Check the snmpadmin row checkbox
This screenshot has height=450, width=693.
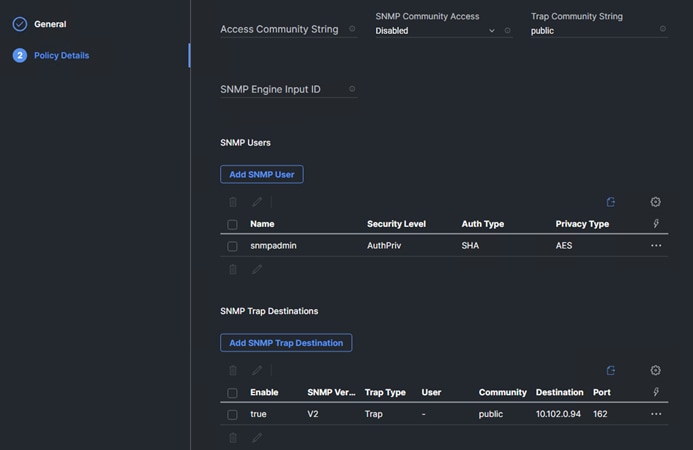[232, 246]
